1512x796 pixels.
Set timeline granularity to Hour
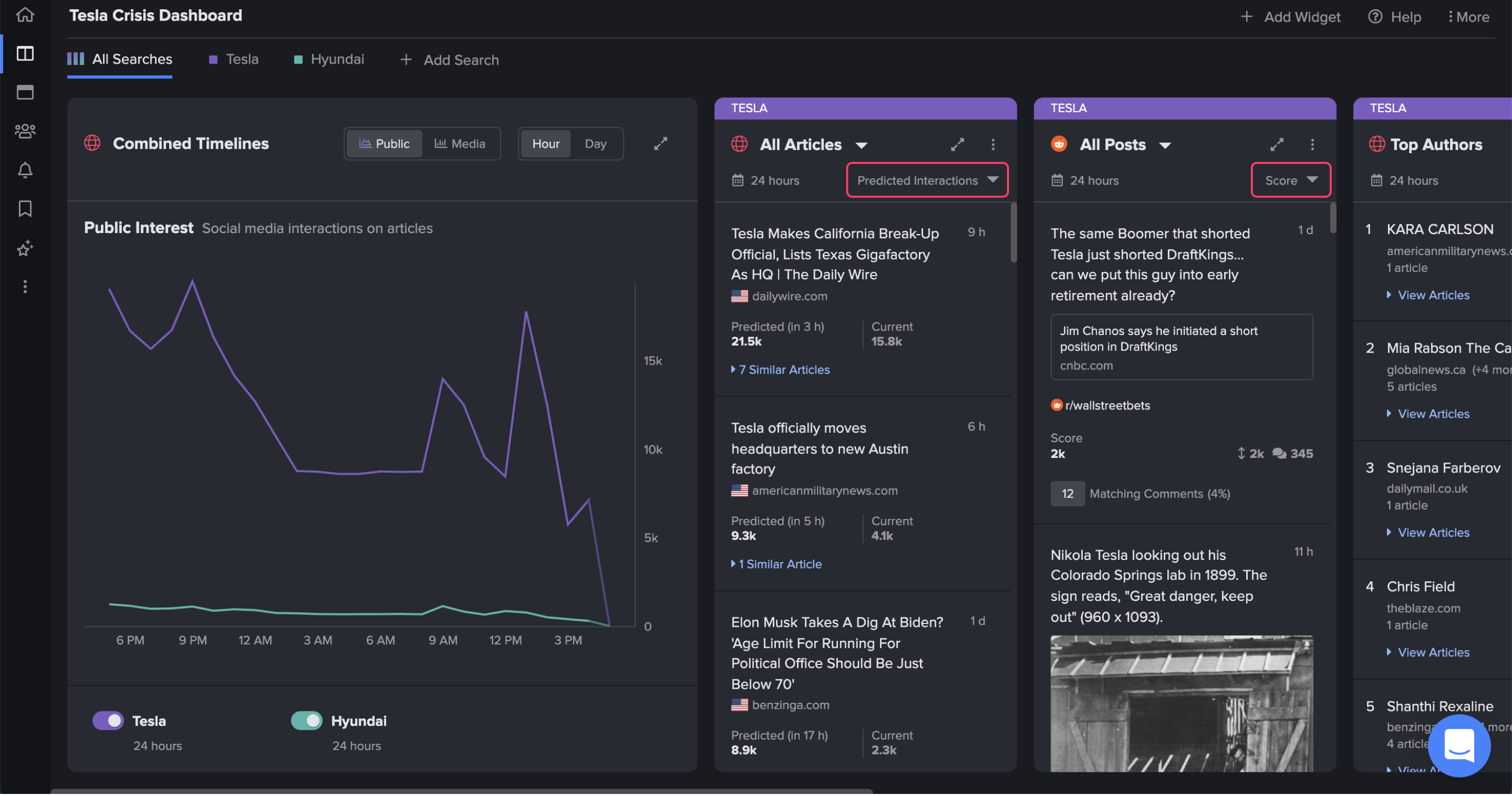[x=545, y=144]
